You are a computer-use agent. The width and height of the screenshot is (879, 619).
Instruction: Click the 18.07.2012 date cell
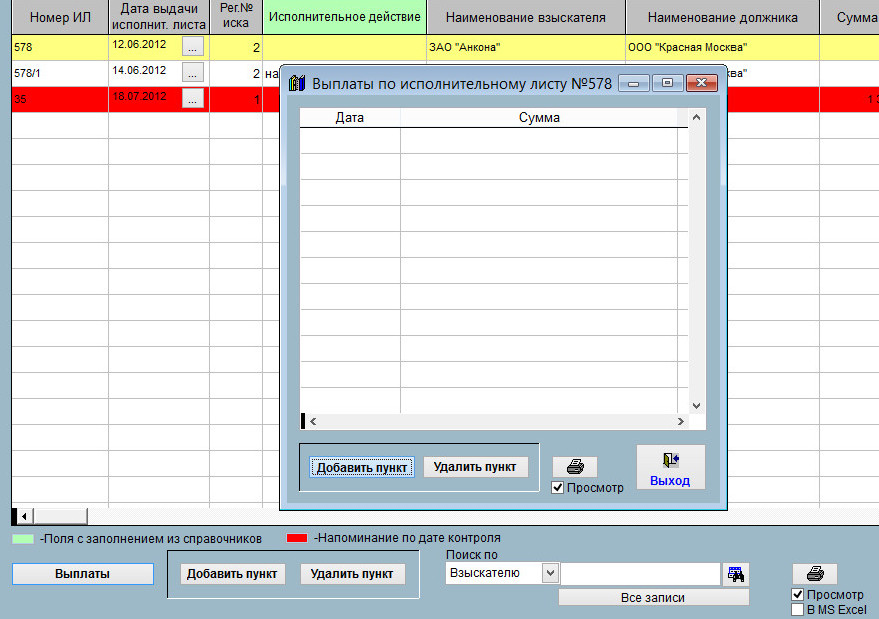point(140,96)
